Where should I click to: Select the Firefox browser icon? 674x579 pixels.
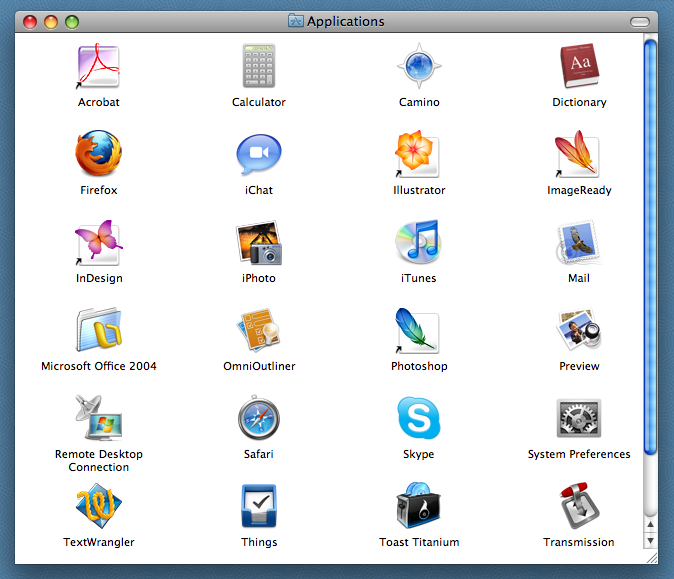(98, 155)
